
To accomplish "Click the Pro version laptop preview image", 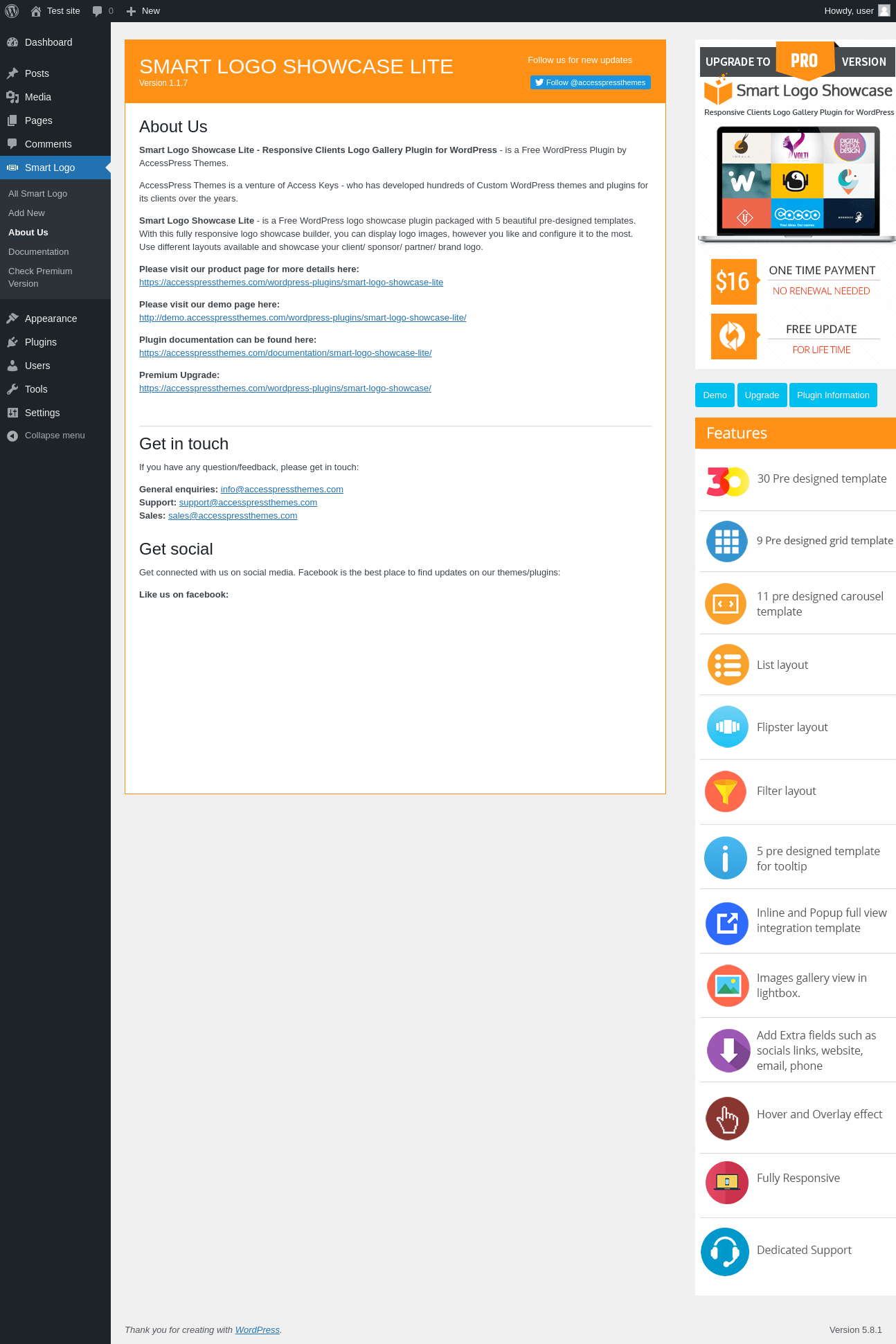I will 797,184.
